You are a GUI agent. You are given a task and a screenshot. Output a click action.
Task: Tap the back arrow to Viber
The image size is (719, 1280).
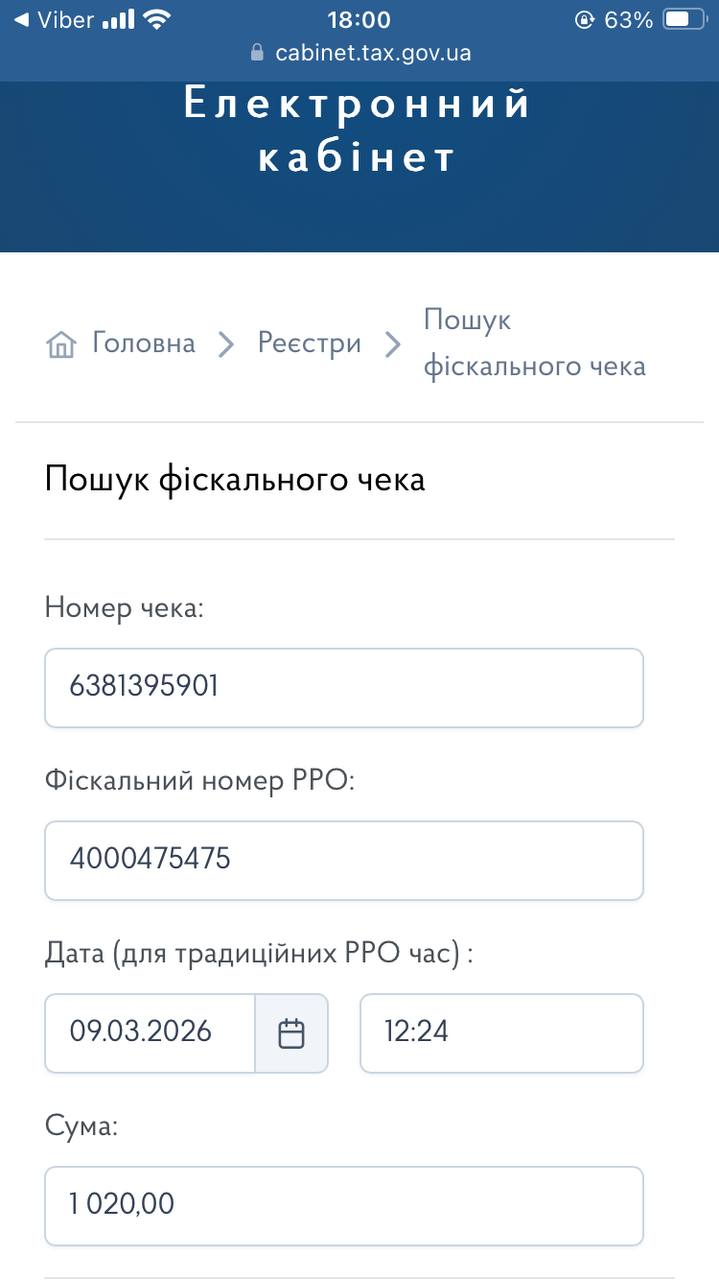coord(21,20)
